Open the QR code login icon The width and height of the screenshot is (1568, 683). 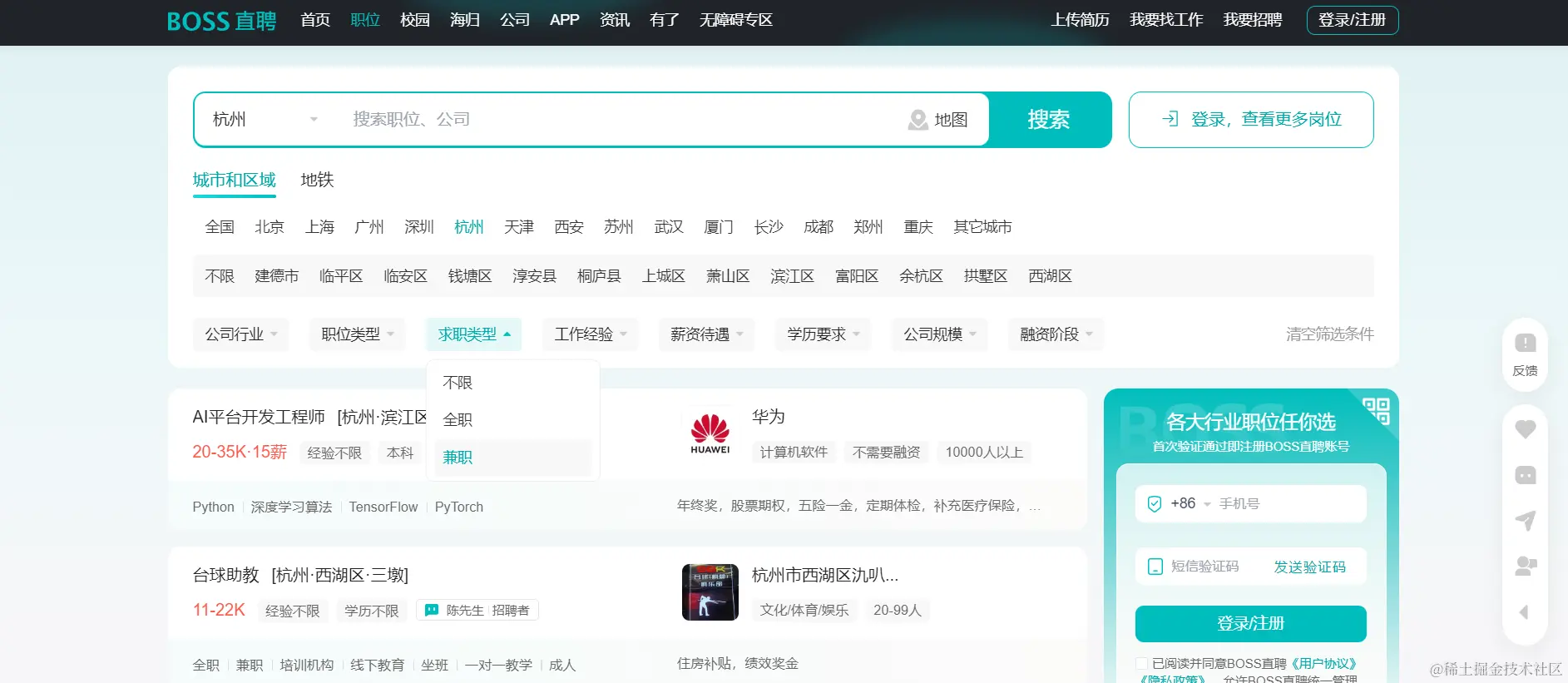(x=1377, y=410)
